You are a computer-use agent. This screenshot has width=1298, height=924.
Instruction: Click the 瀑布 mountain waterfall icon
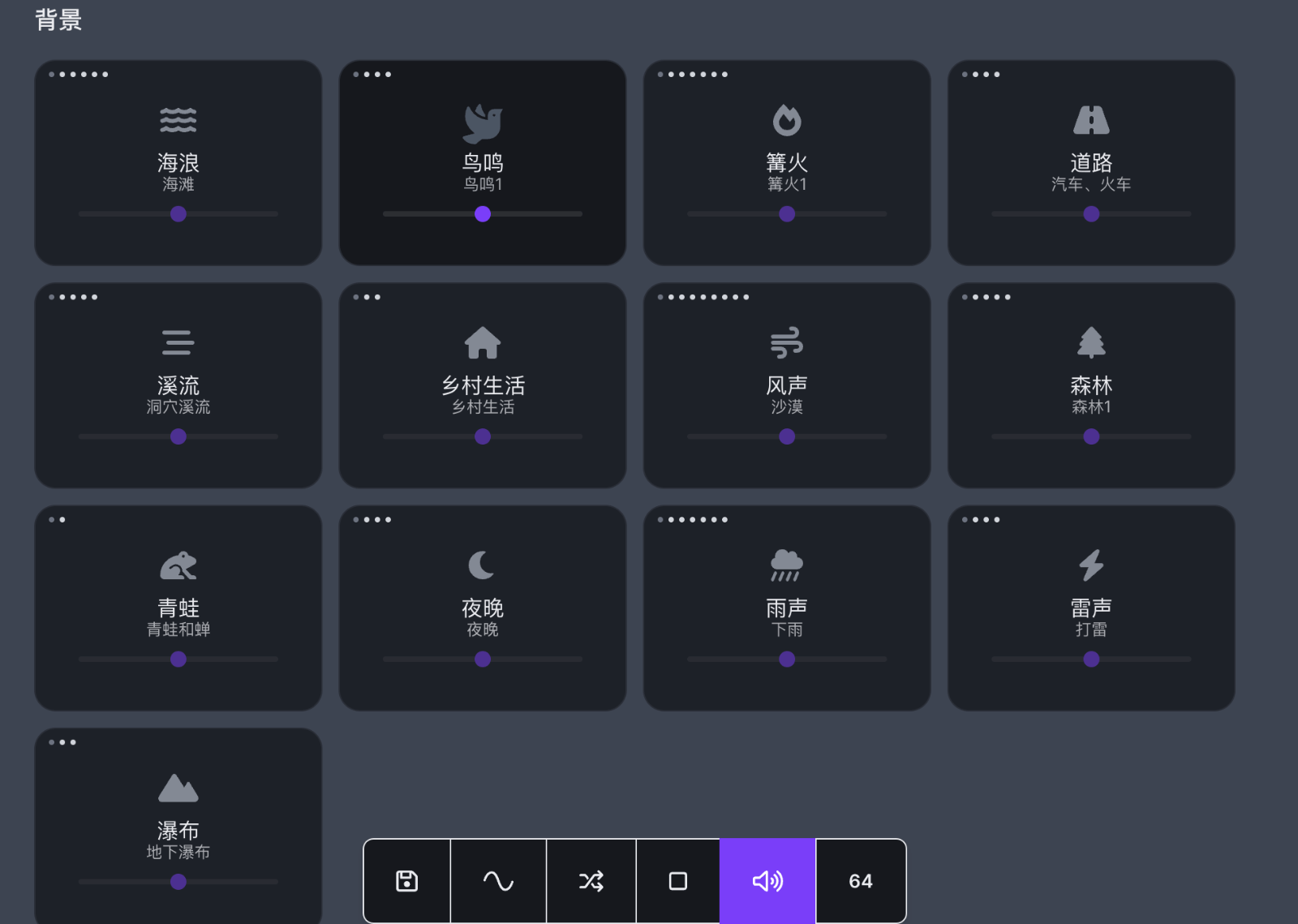click(178, 788)
